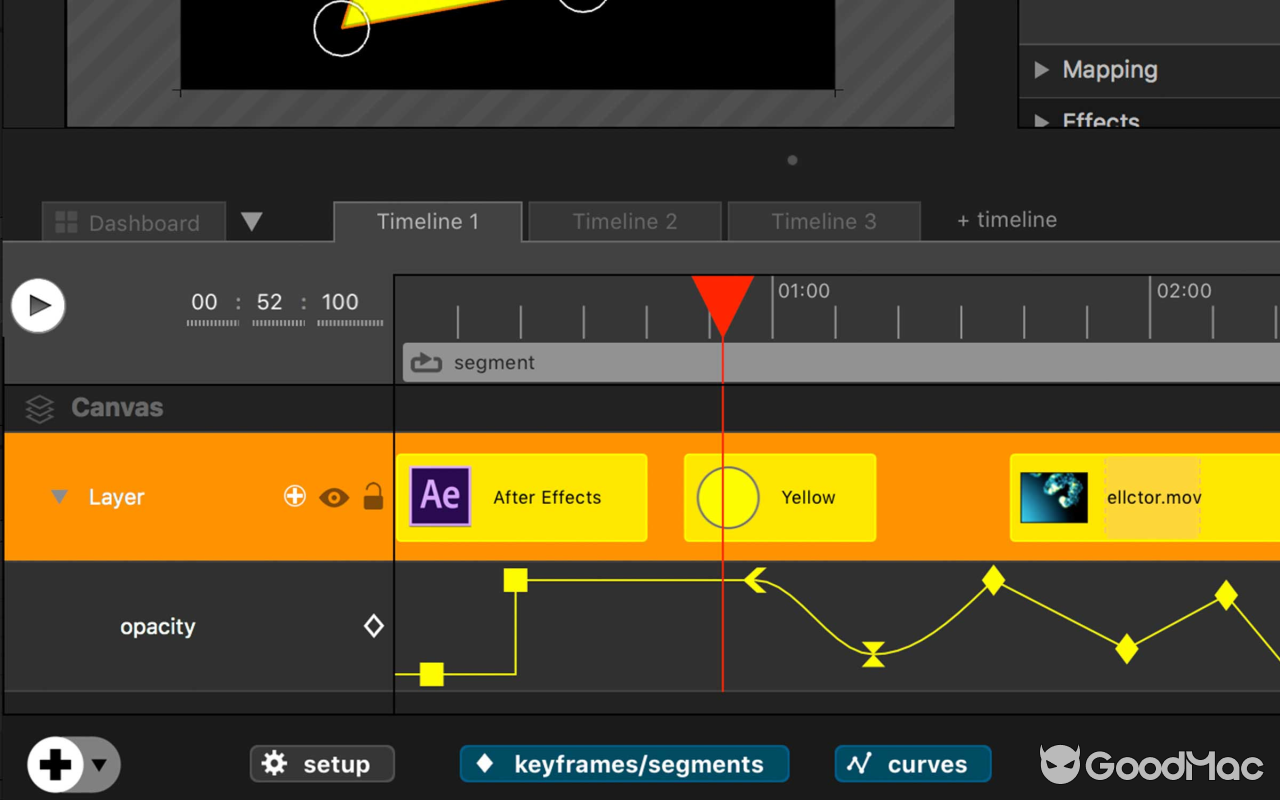Open the dropdown arrow beside Dashboard
The image size is (1280, 800).
coord(252,222)
